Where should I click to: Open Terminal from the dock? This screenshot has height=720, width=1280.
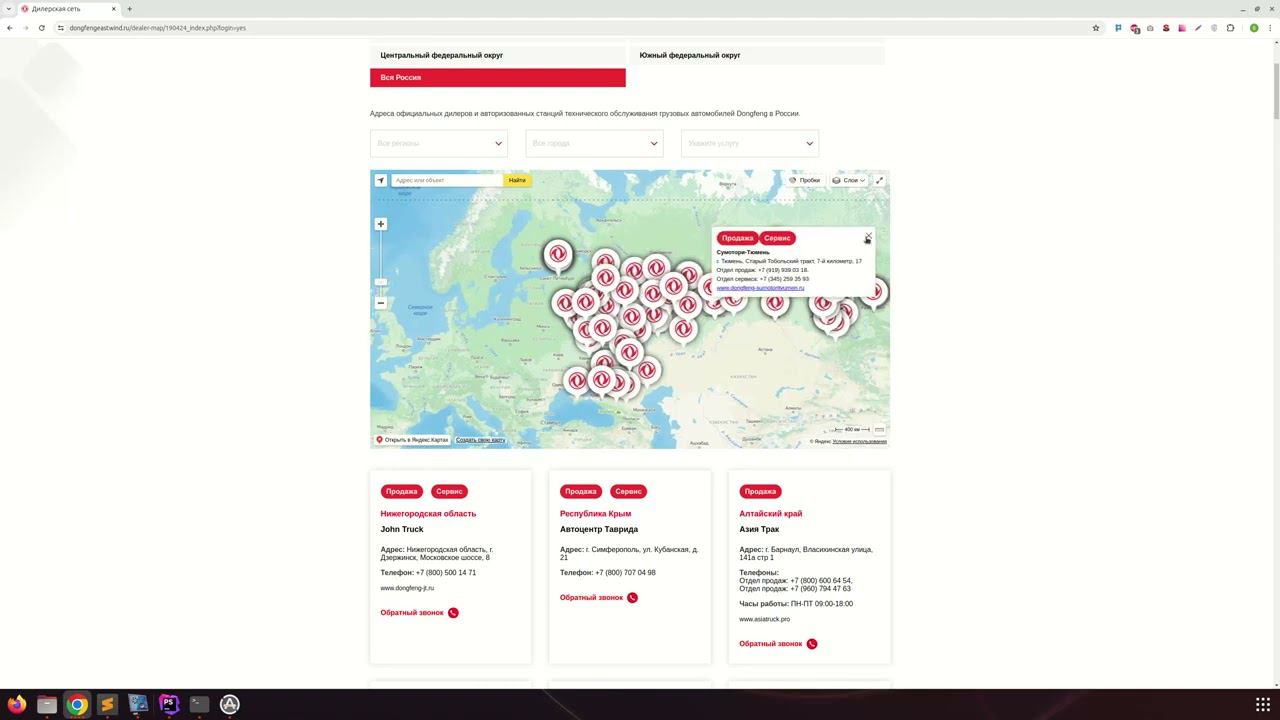199,704
